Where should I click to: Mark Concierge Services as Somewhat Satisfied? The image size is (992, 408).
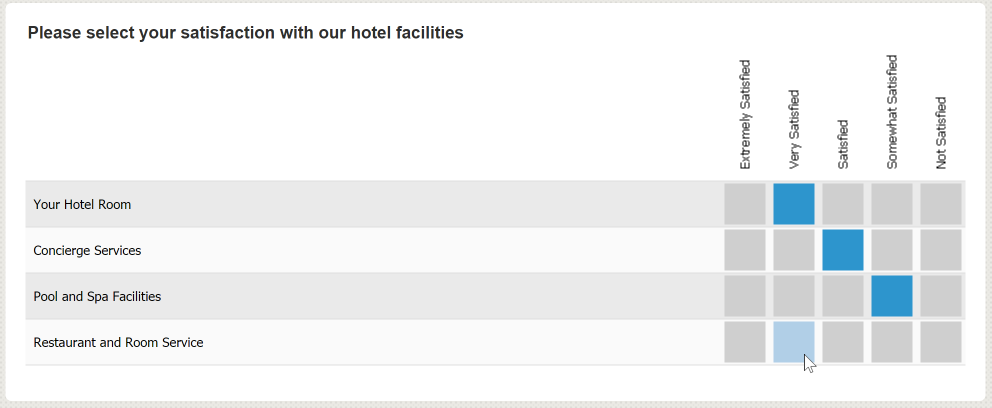(x=892, y=250)
